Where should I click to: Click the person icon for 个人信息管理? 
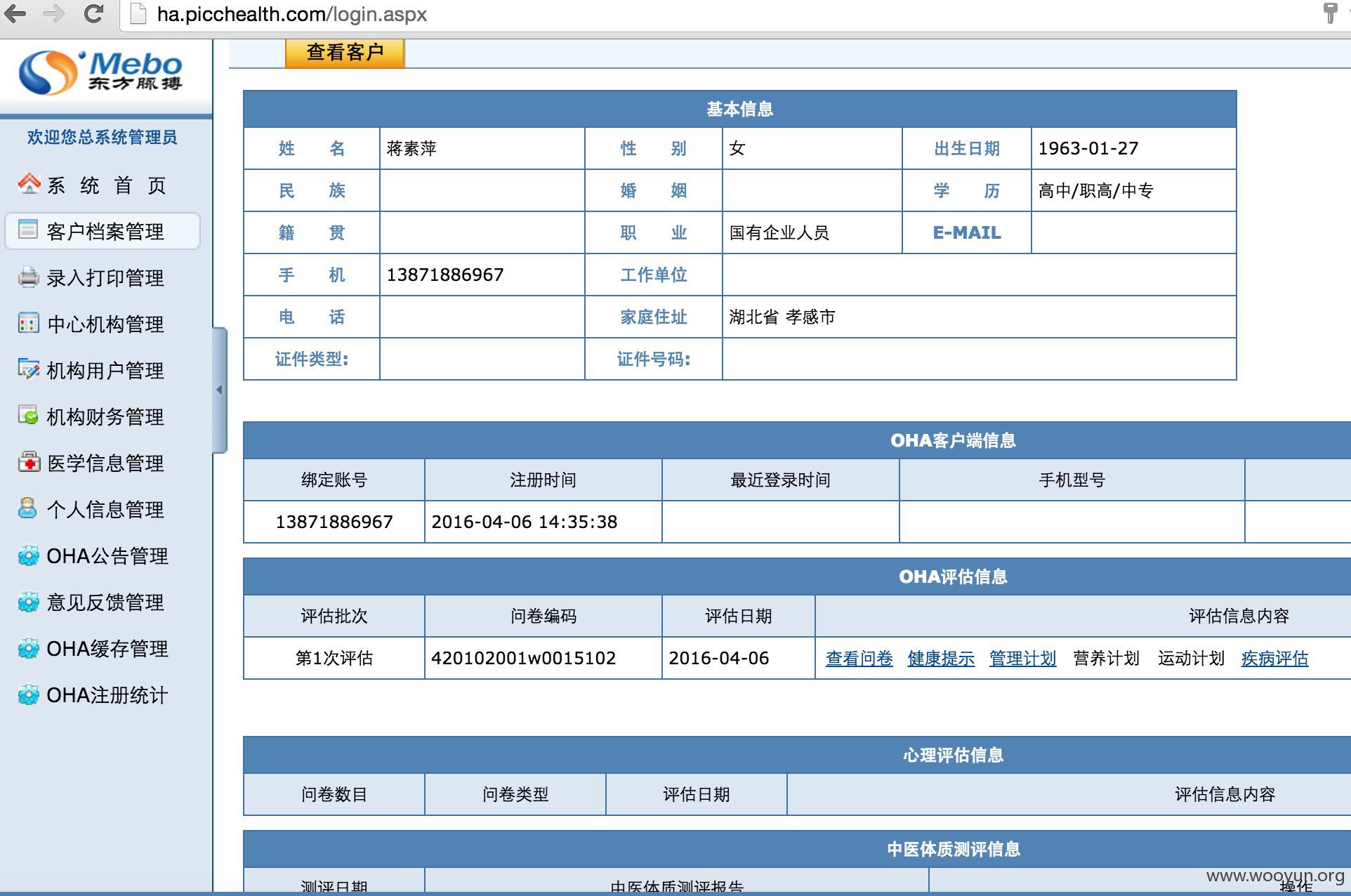(x=28, y=508)
